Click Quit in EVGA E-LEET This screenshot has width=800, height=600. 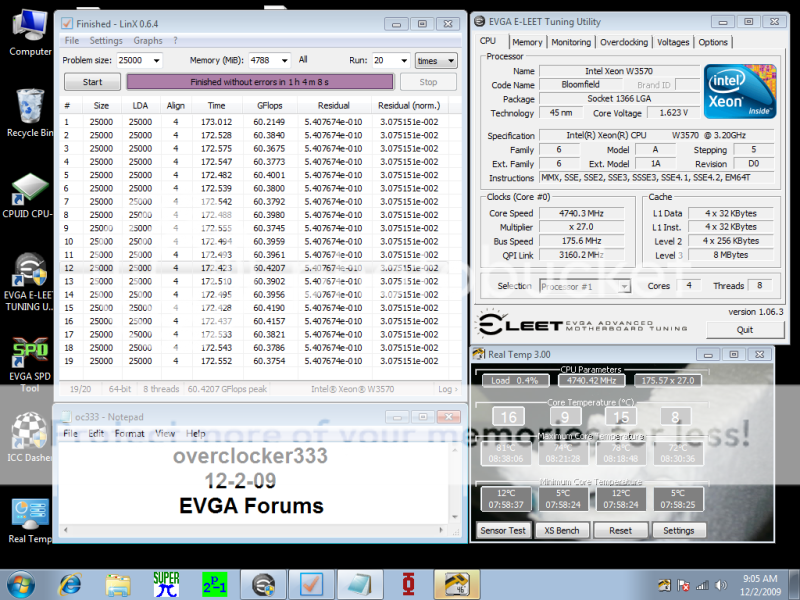pyautogui.click(x=744, y=329)
